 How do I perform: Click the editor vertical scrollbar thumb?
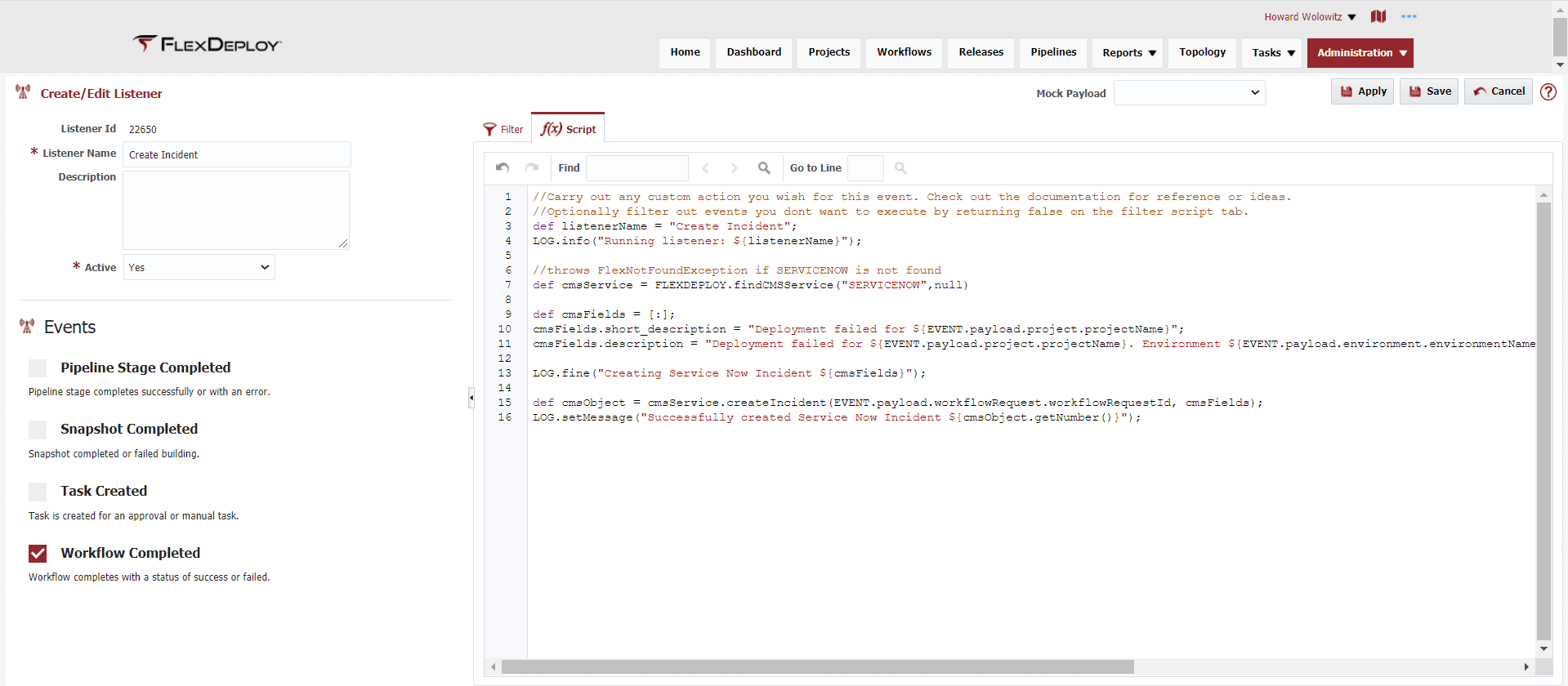[1543, 421]
